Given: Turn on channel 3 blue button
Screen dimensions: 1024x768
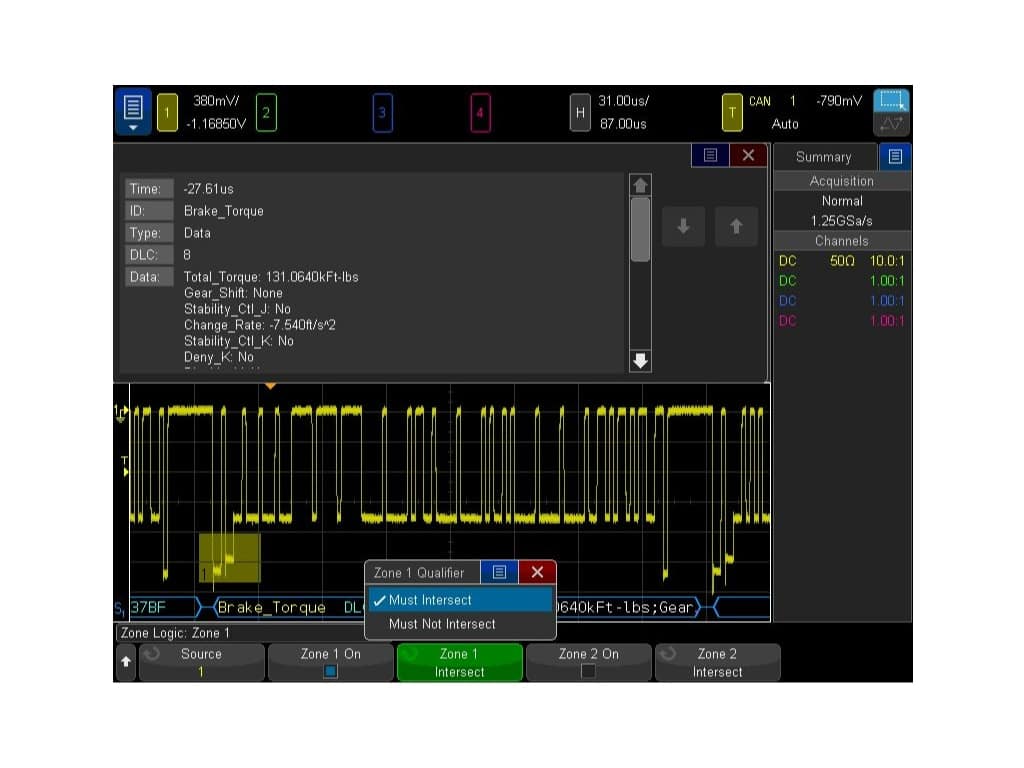Looking at the screenshot, I should tap(381, 113).
